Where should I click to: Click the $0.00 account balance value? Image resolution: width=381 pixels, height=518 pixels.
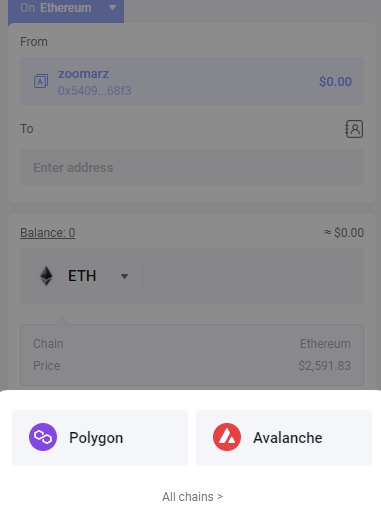335,82
